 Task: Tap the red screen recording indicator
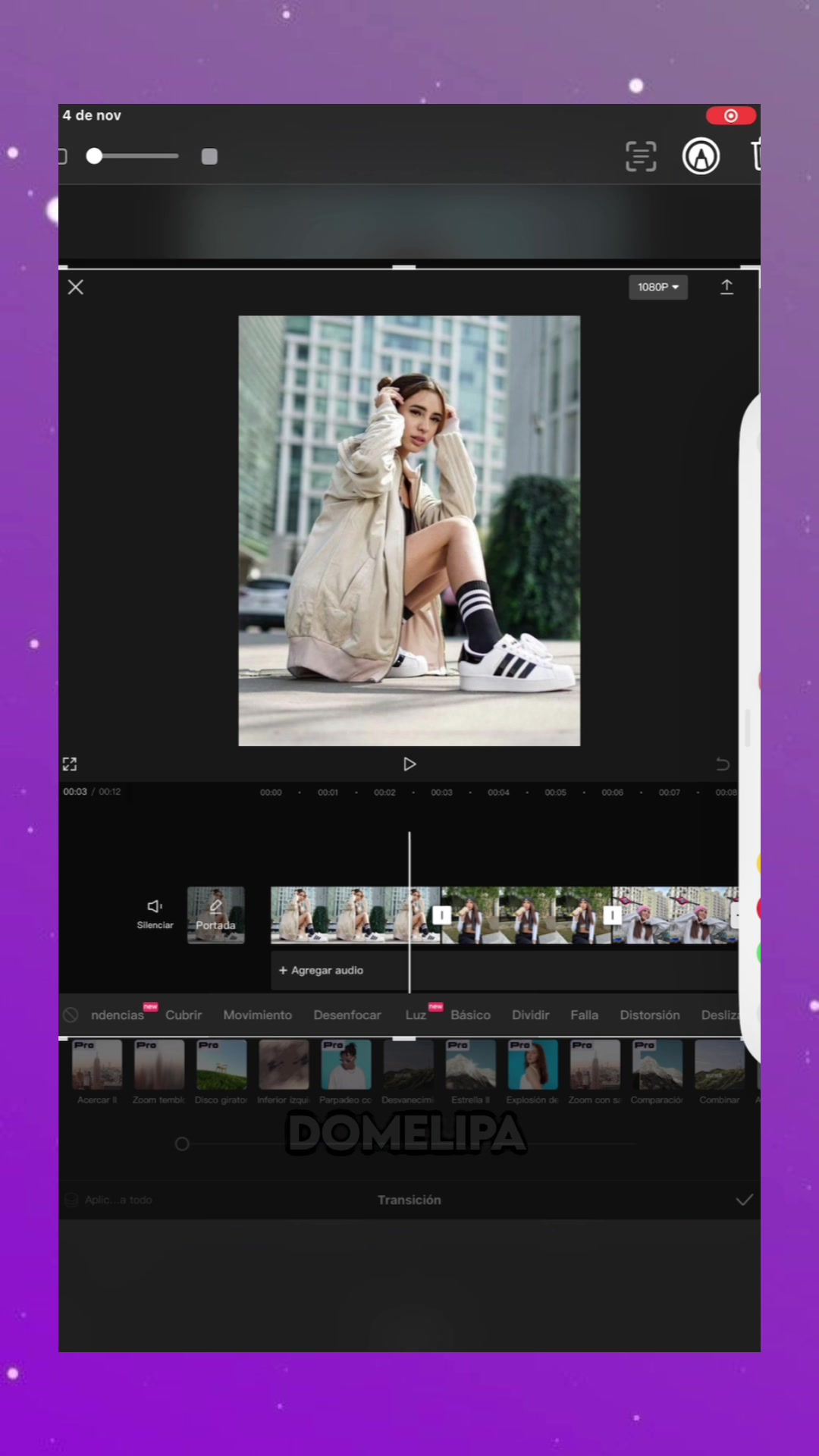tap(731, 115)
